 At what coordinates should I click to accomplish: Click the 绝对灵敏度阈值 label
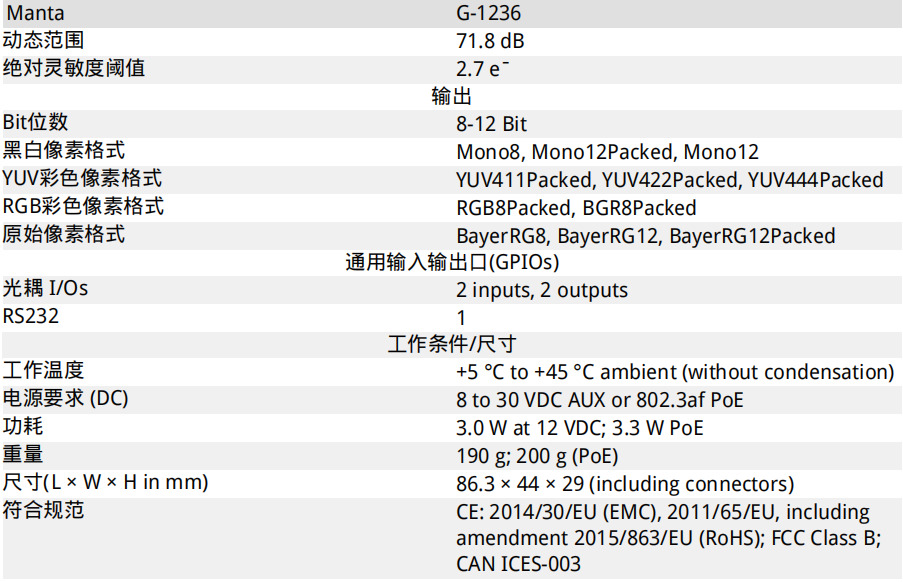coord(74,69)
